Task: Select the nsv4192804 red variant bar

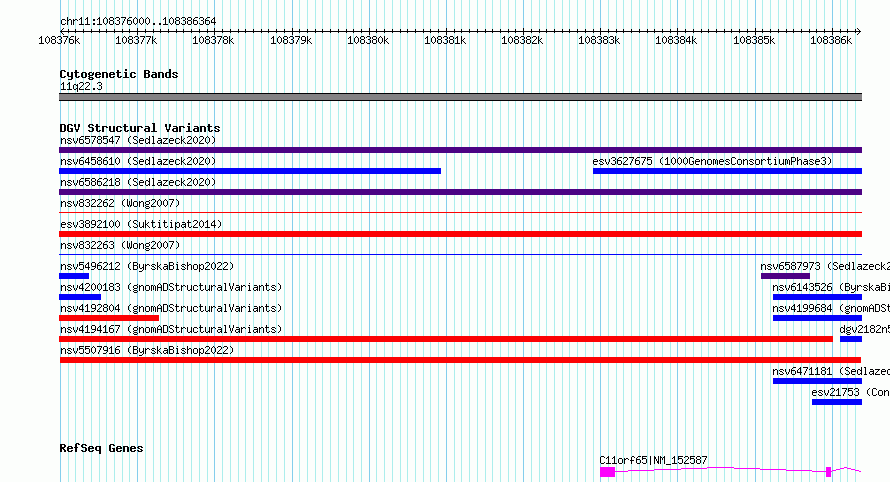Action: pos(109,318)
